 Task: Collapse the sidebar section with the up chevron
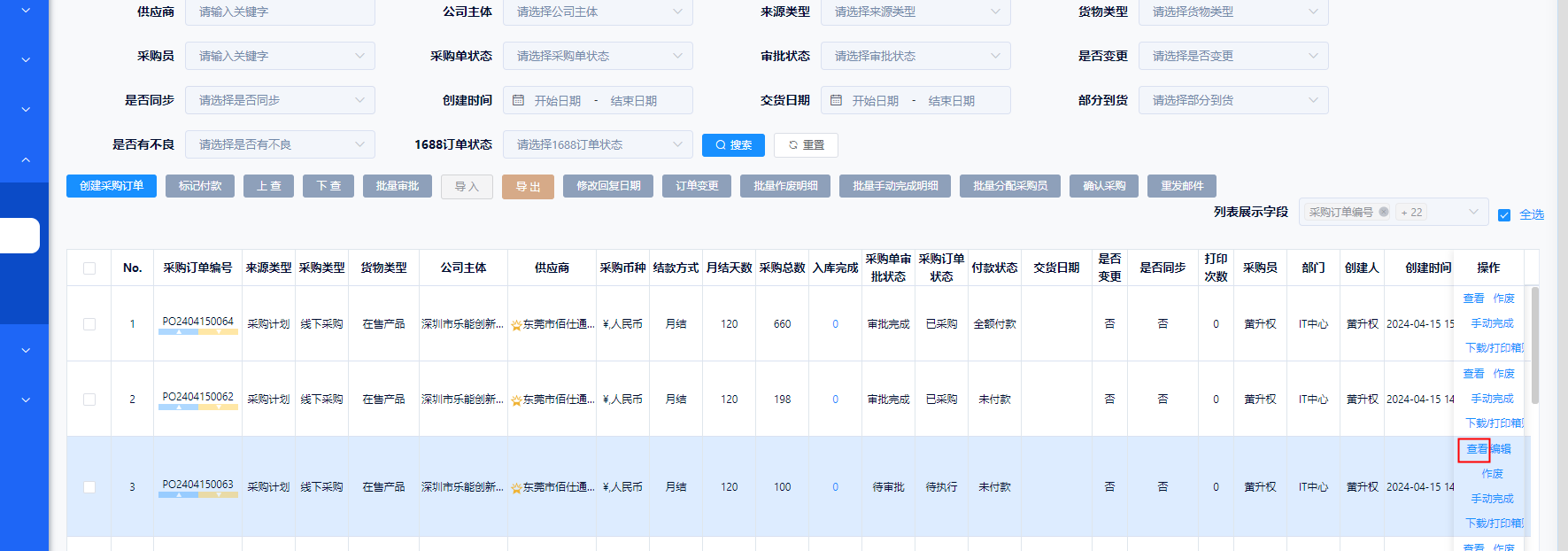[x=26, y=160]
